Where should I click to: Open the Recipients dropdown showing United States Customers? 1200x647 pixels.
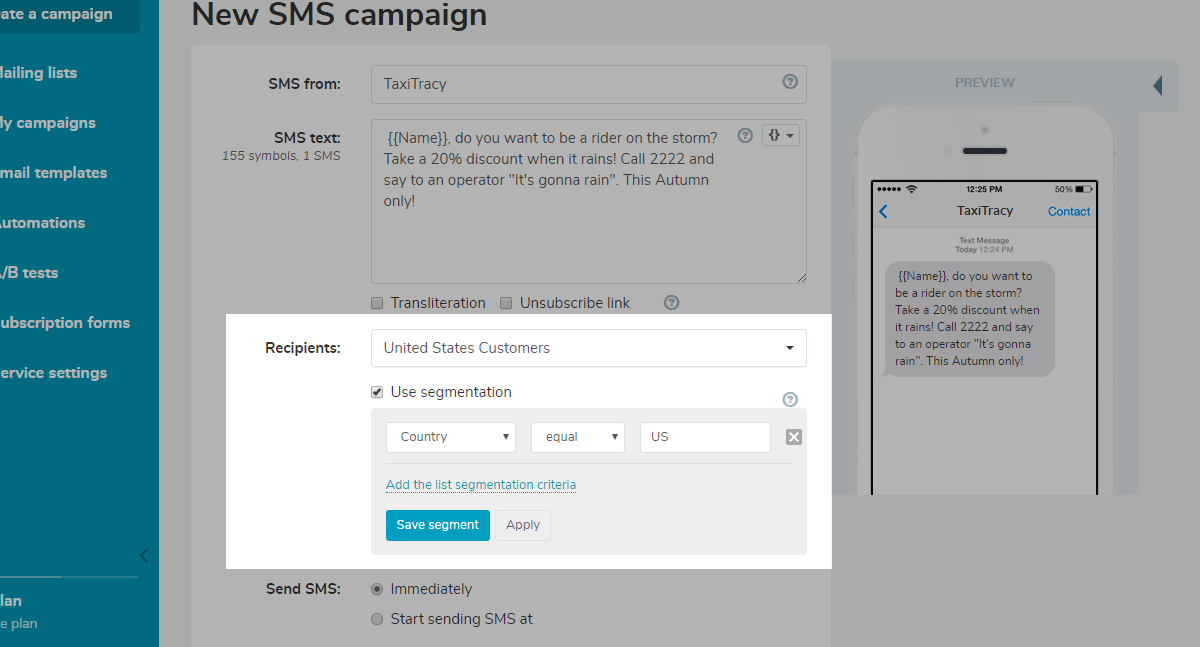pos(588,347)
